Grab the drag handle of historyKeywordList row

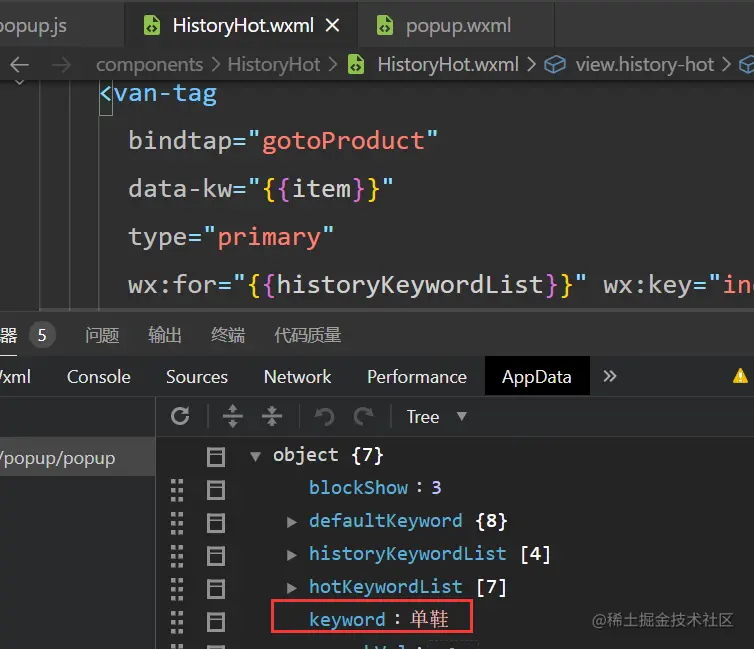(x=177, y=556)
